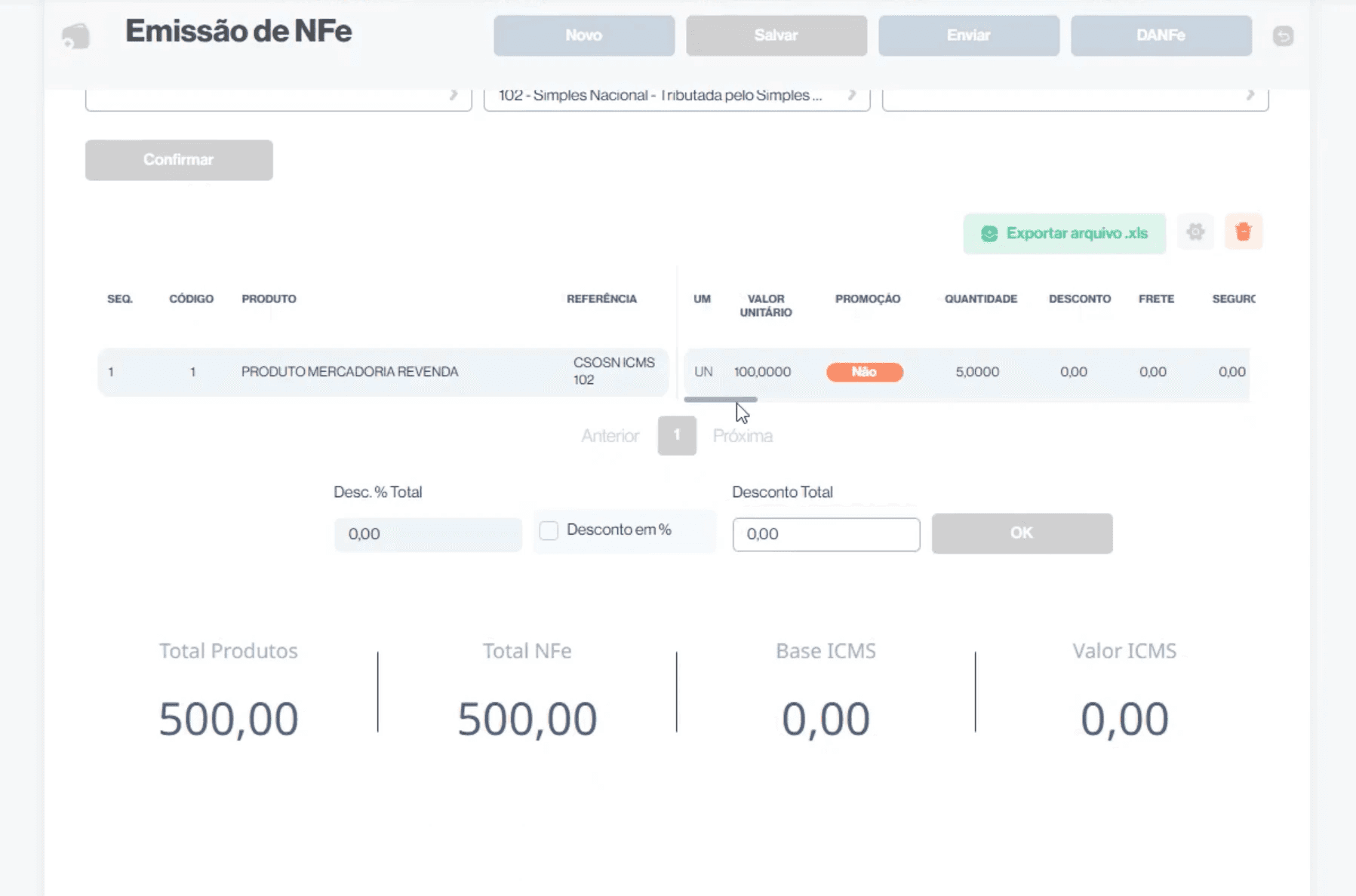
Task: Click the Desc. % Total field
Action: (x=428, y=534)
